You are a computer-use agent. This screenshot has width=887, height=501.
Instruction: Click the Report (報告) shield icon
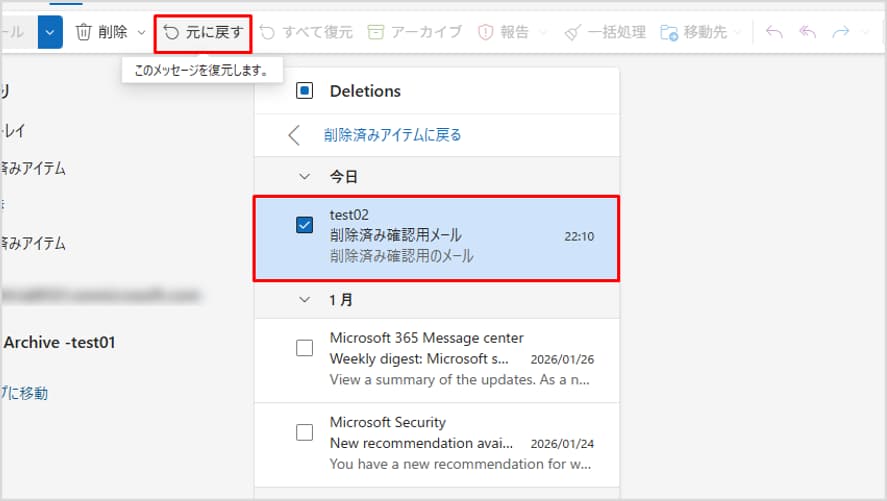click(x=486, y=32)
